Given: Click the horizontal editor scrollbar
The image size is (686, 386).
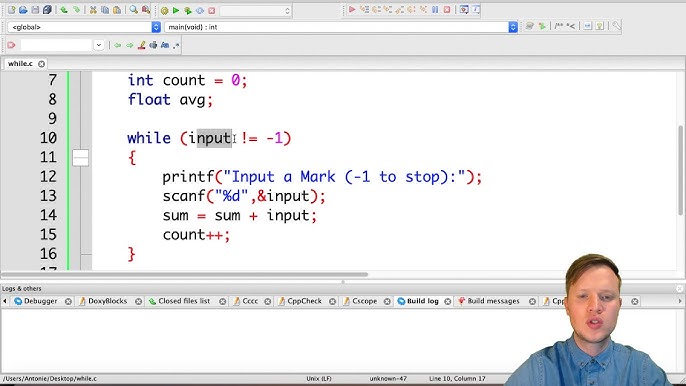Looking at the screenshot, I should click(x=185, y=275).
